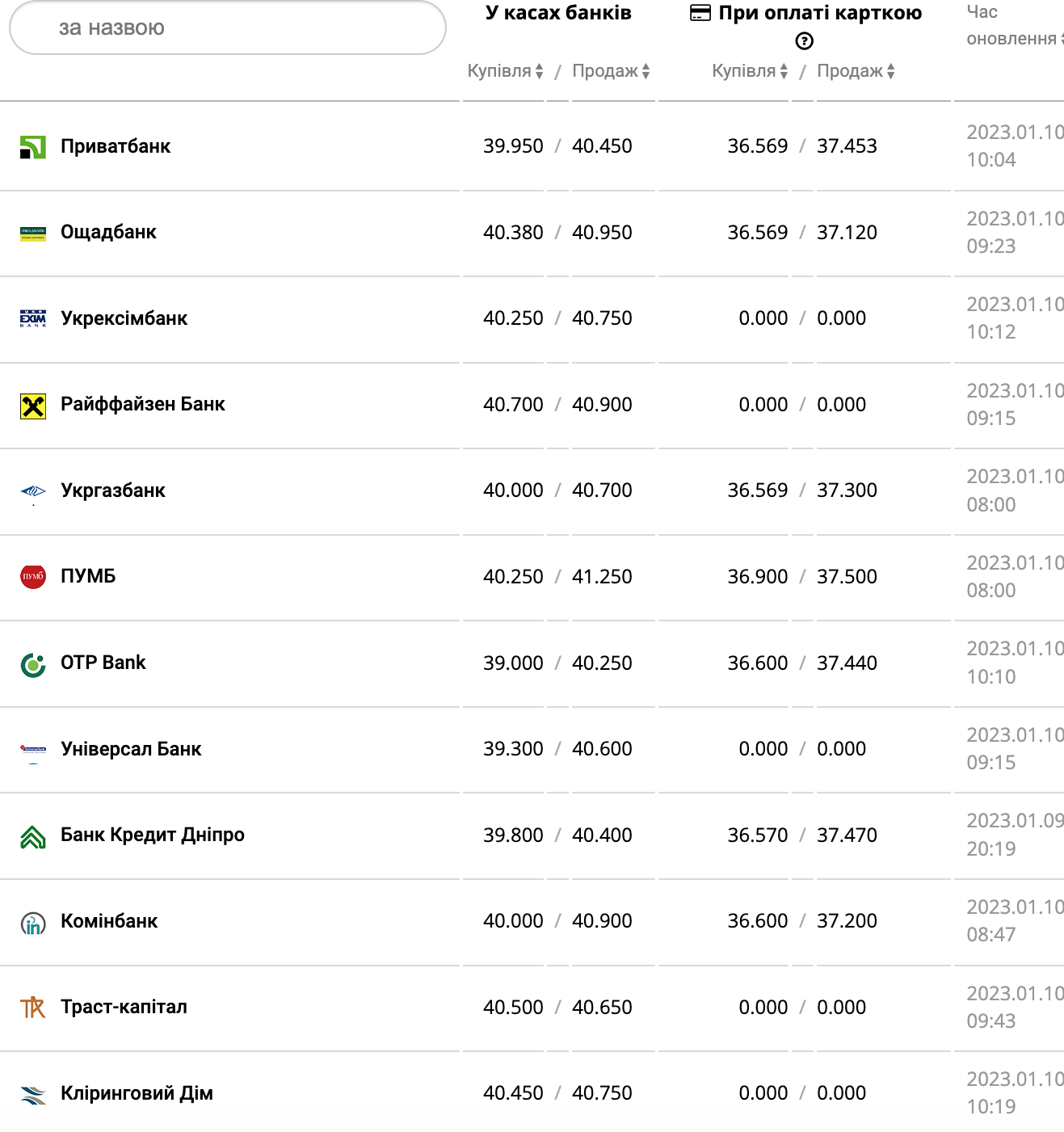Click the Комінбанк logo icon

tap(32, 923)
